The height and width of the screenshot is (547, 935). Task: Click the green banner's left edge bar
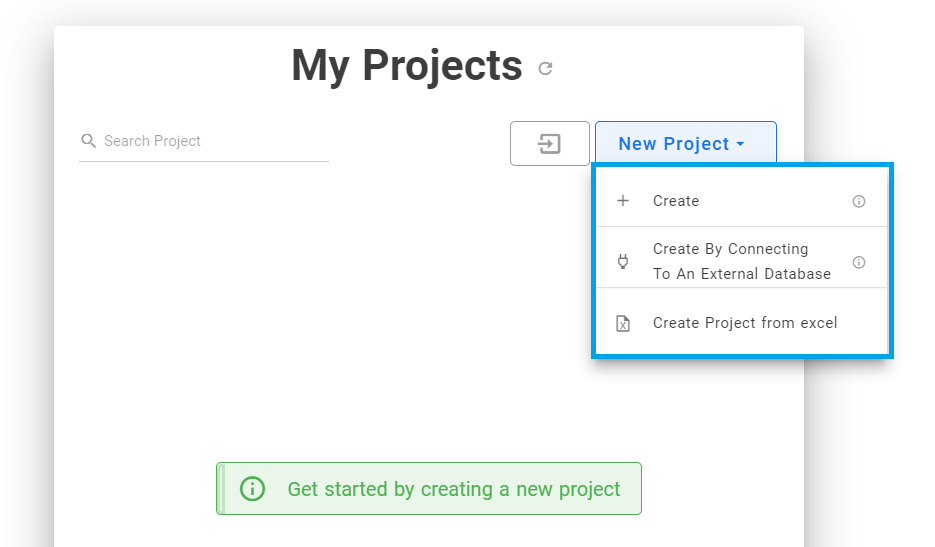(x=221, y=489)
